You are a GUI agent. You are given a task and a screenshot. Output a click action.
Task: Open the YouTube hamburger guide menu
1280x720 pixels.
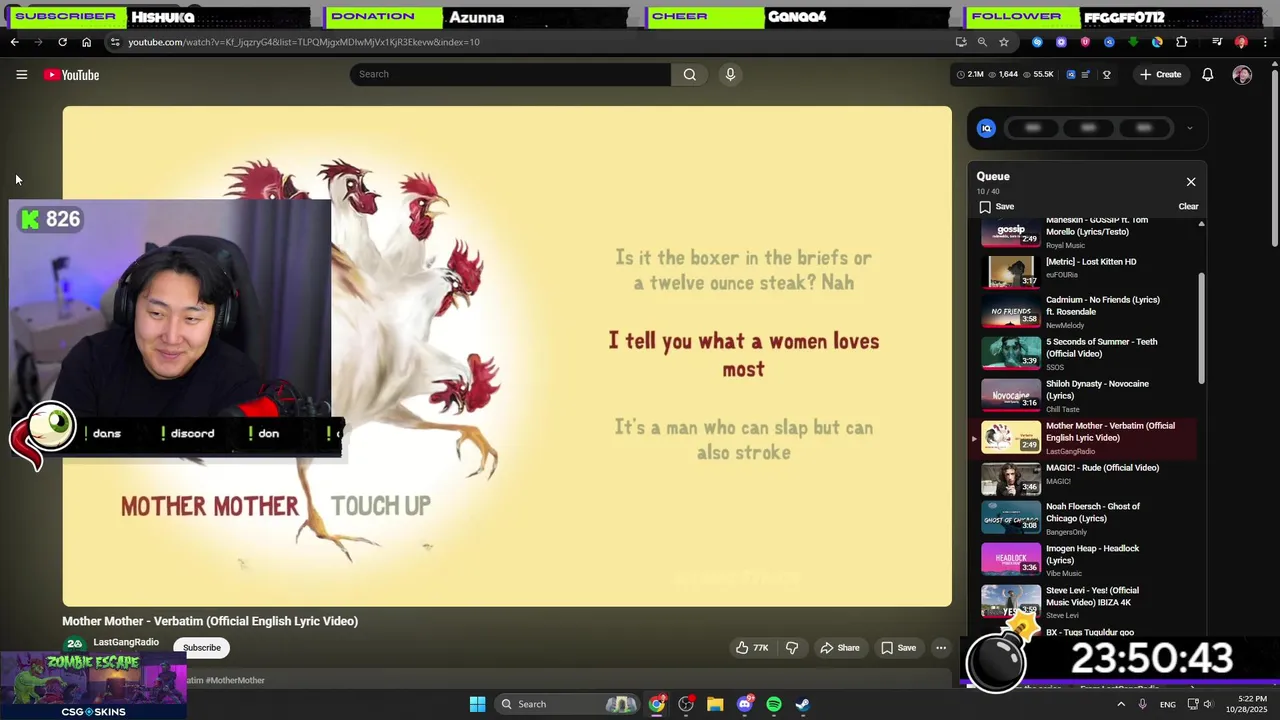21,75
